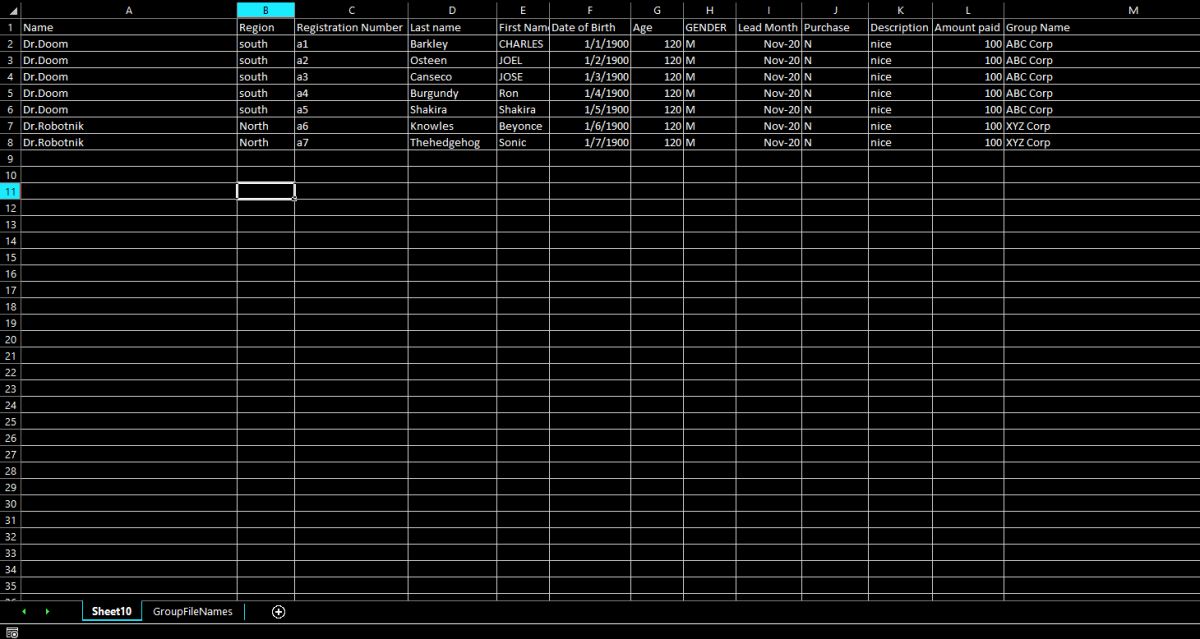Select the cell containing Canseco

452,77
